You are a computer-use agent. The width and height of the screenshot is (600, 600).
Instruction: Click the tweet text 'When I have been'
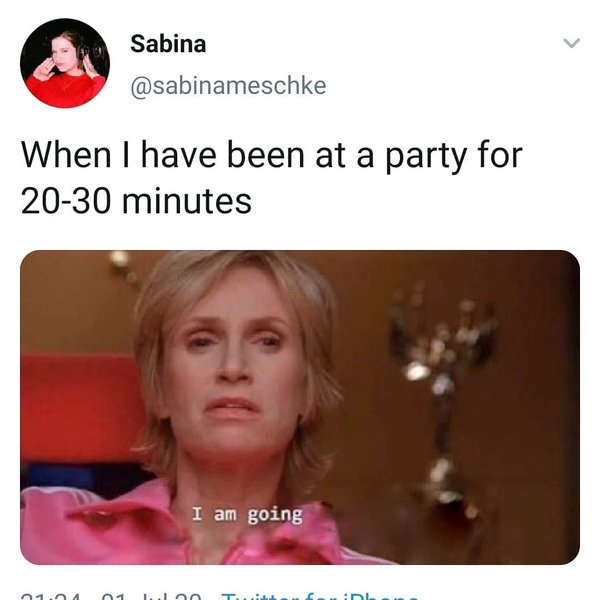pos(163,155)
